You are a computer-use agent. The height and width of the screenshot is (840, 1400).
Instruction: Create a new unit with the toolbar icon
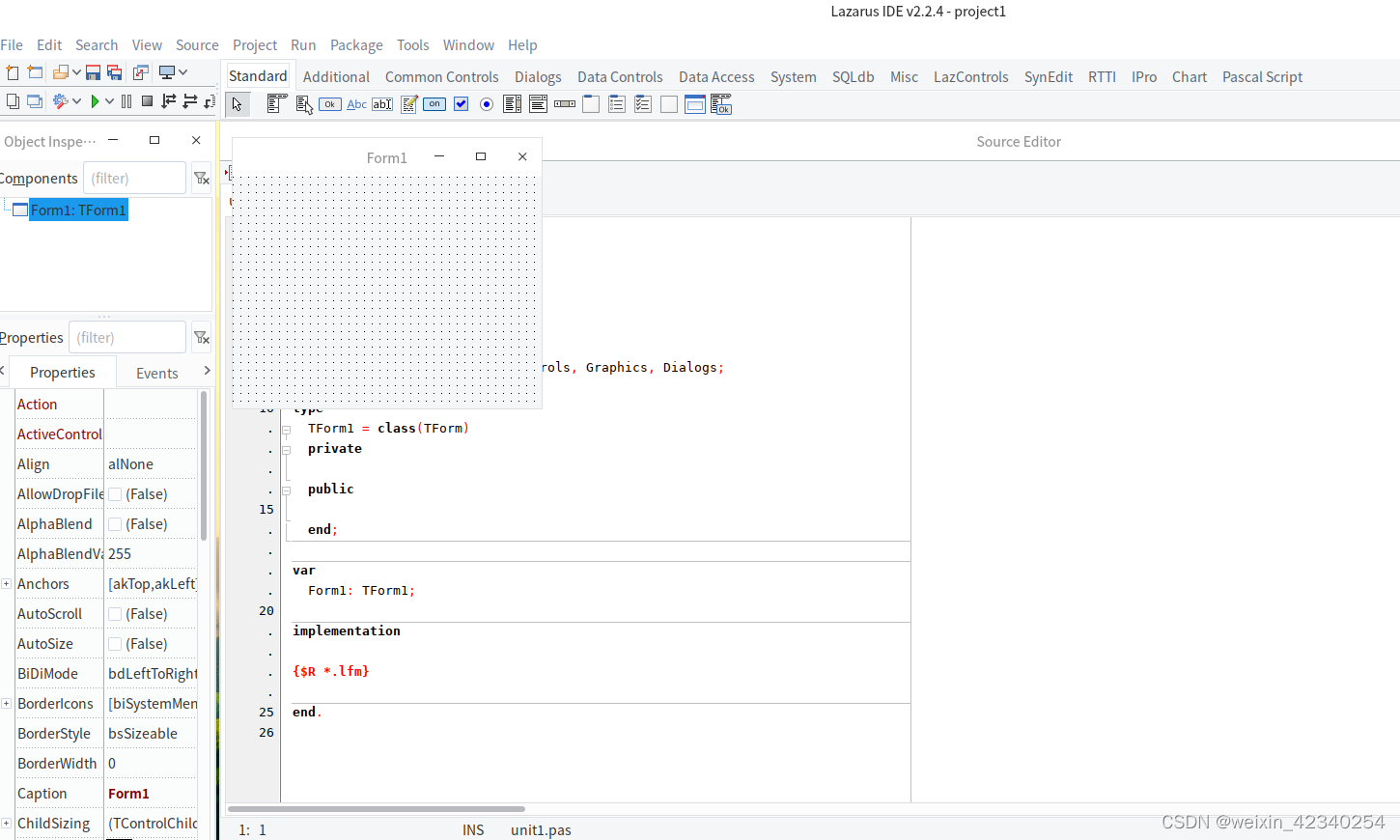12,72
